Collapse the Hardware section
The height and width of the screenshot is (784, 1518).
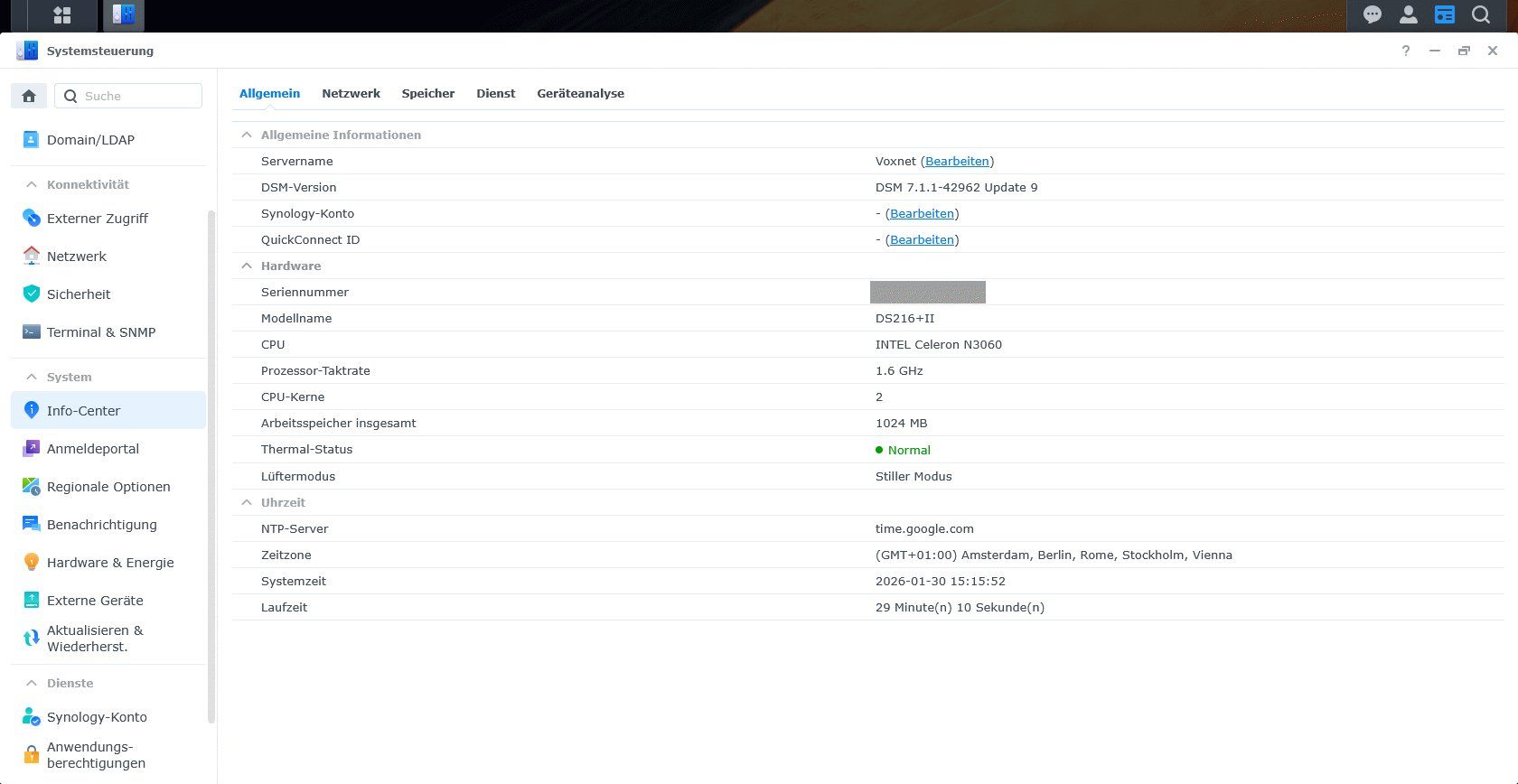(x=247, y=266)
